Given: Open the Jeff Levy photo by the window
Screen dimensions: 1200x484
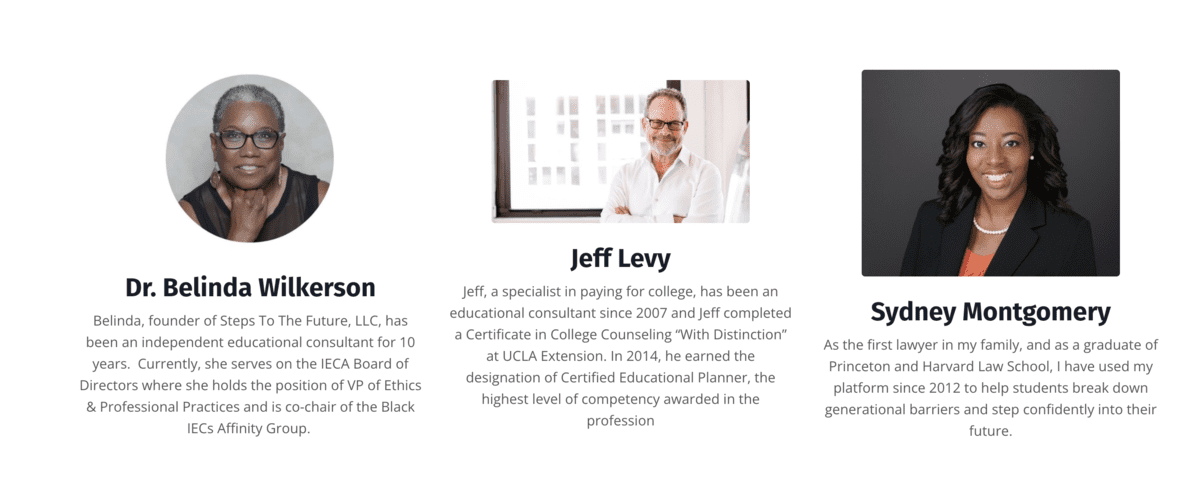Looking at the screenshot, I should (x=620, y=151).
